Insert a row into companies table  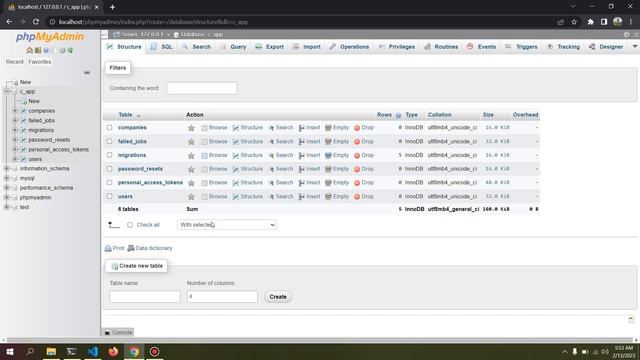pyautogui.click(x=309, y=128)
